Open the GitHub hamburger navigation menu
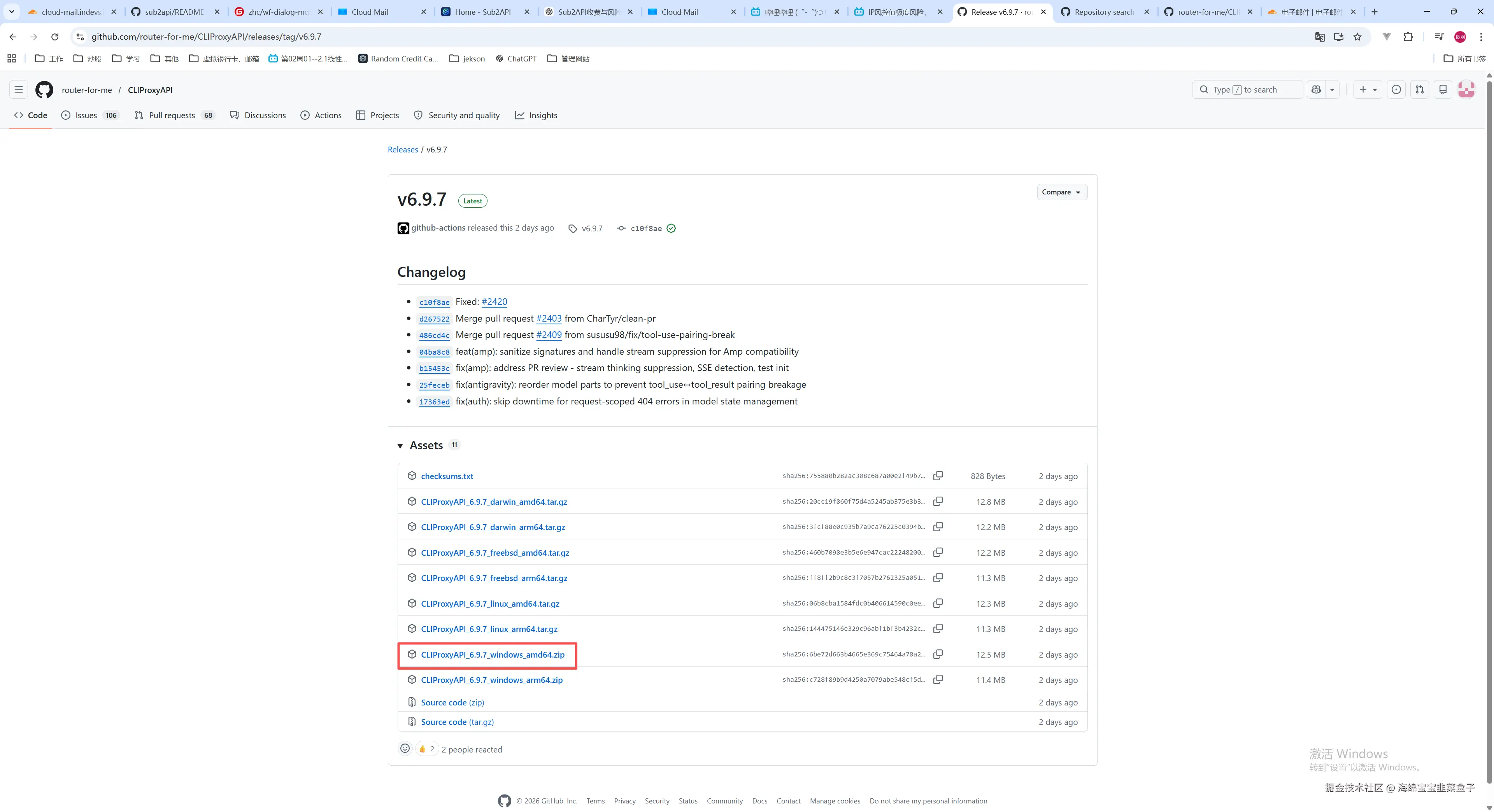Image resolution: width=1494 pixels, height=812 pixels. point(19,90)
